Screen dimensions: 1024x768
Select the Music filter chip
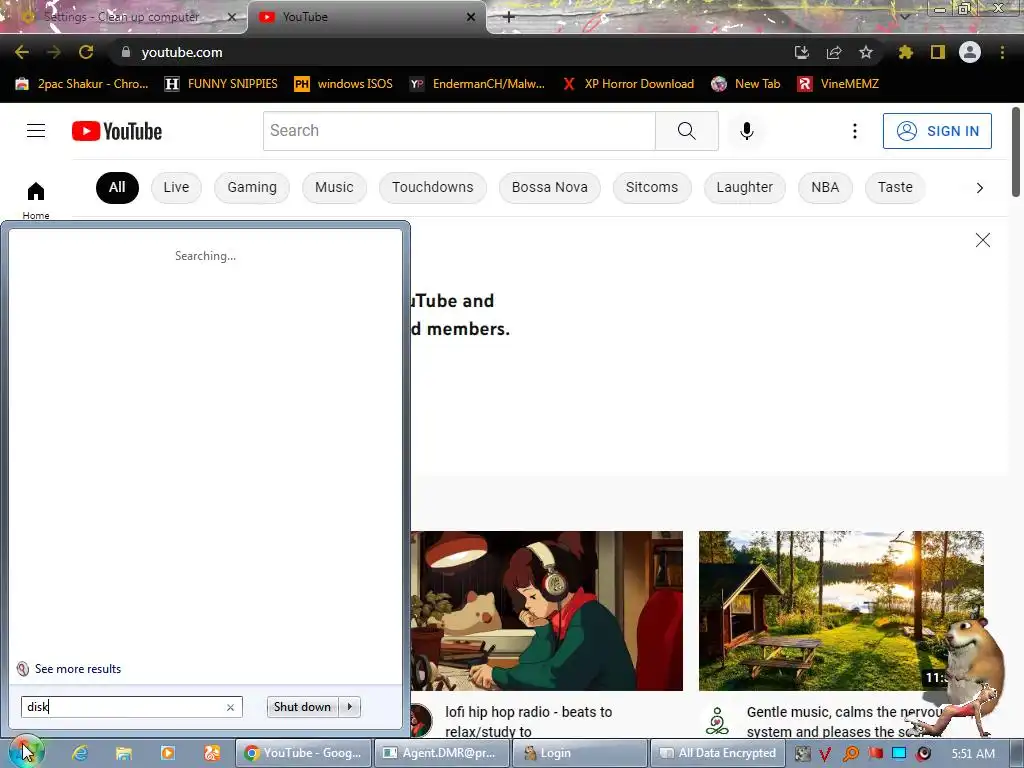334,187
